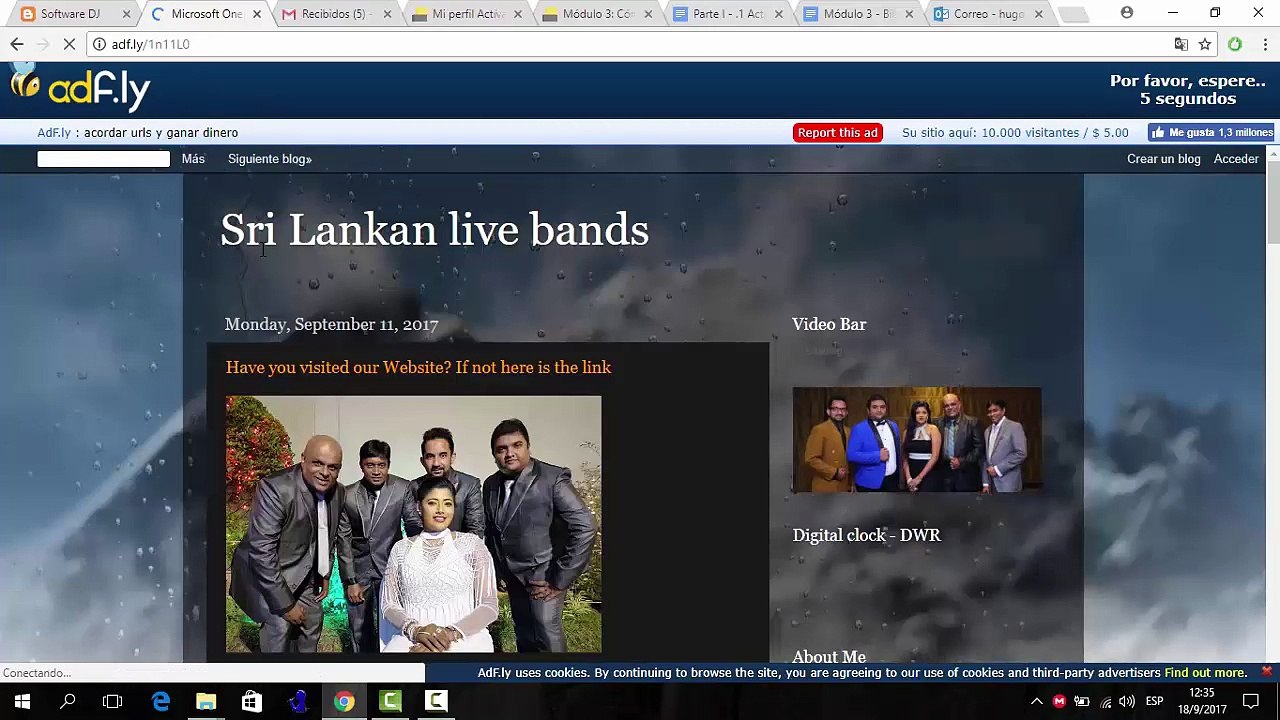Click the site information icon in address bar

click(99, 44)
